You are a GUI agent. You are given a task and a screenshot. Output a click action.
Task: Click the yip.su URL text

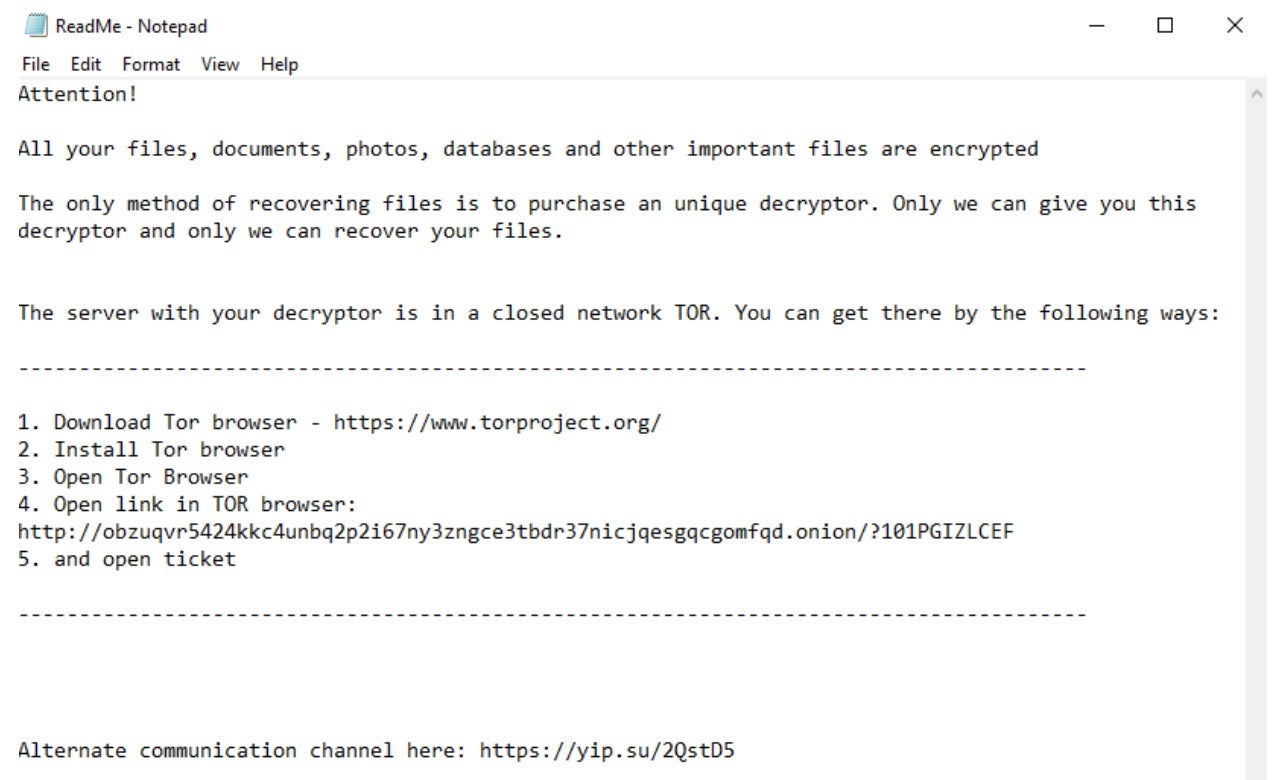click(607, 750)
